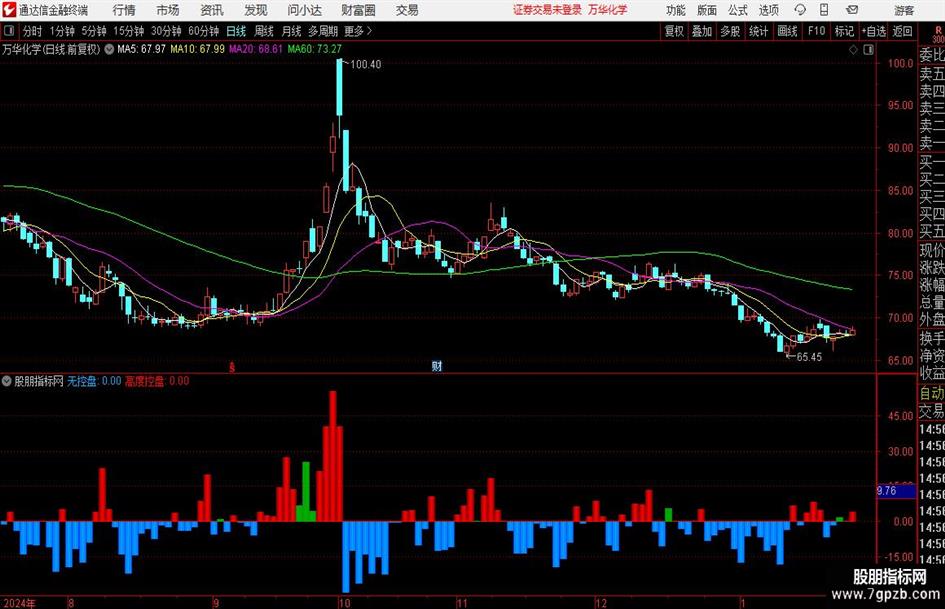The image size is (945, 609).
Task: Click the 100.40 high price label
Action: (x=365, y=64)
